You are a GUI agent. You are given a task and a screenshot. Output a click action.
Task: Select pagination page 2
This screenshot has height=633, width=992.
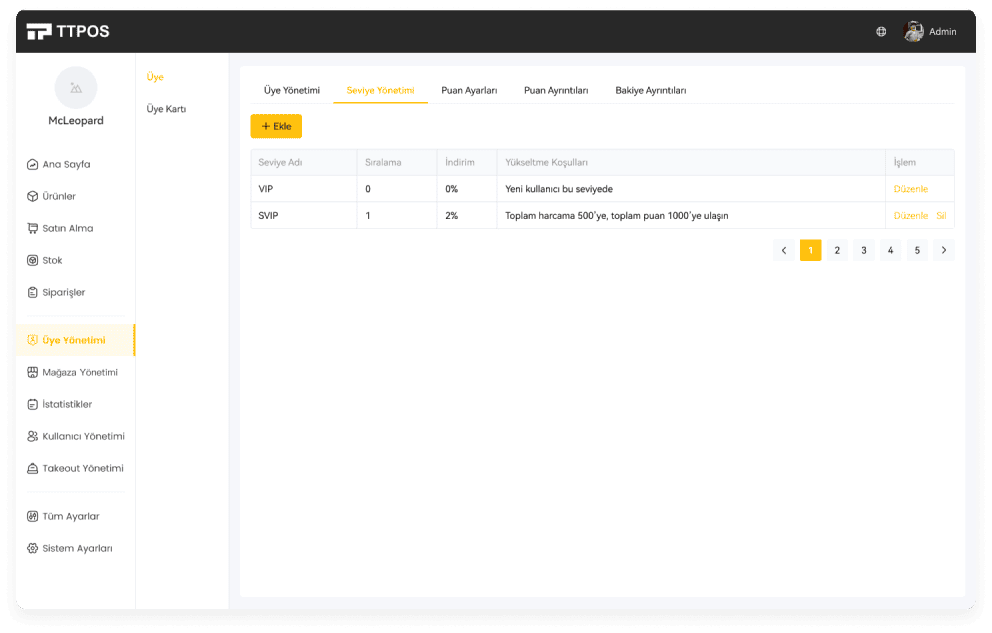837,250
